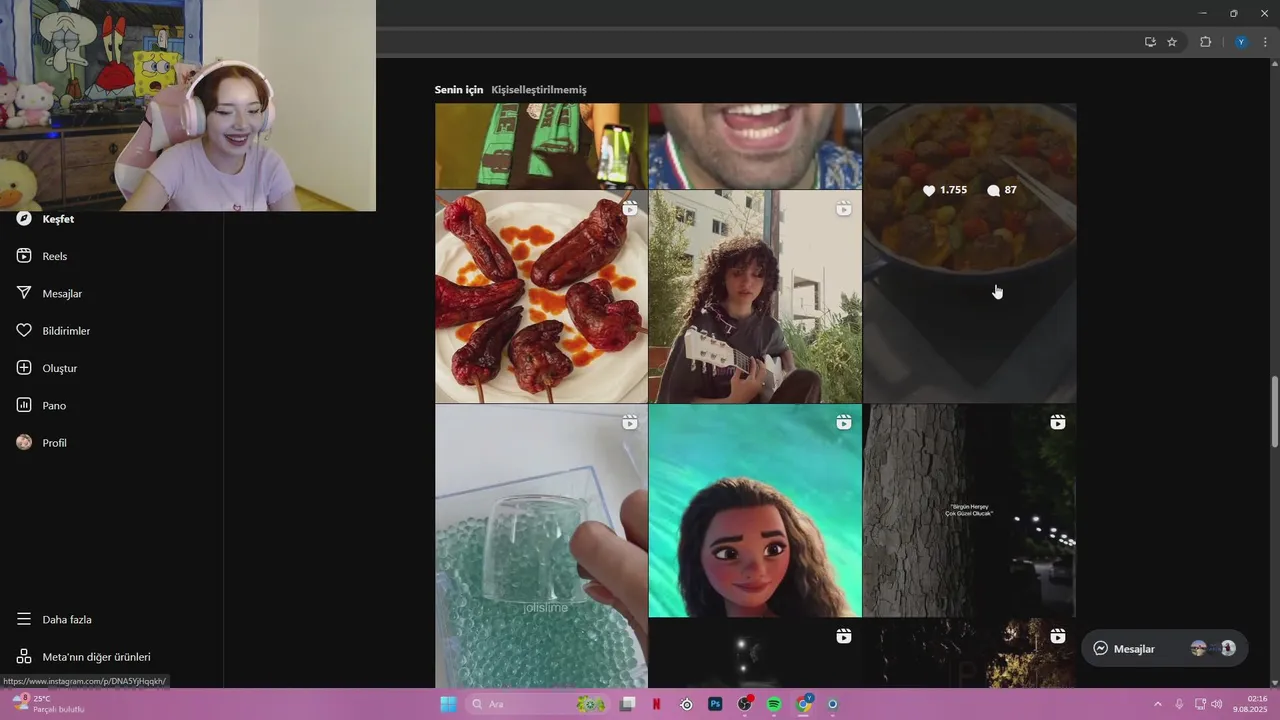Open the girl playing guitar reel
The image size is (1280, 720).
(755, 297)
